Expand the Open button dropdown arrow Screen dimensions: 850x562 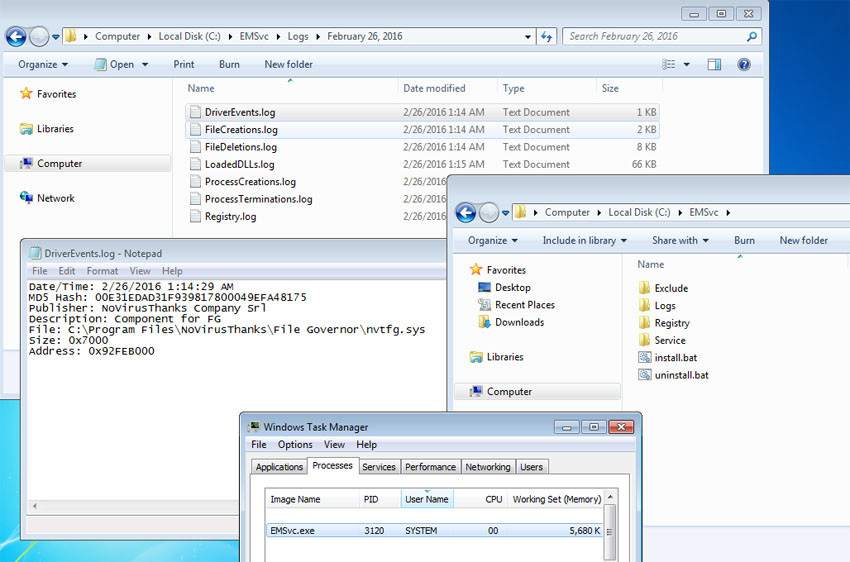pos(145,64)
